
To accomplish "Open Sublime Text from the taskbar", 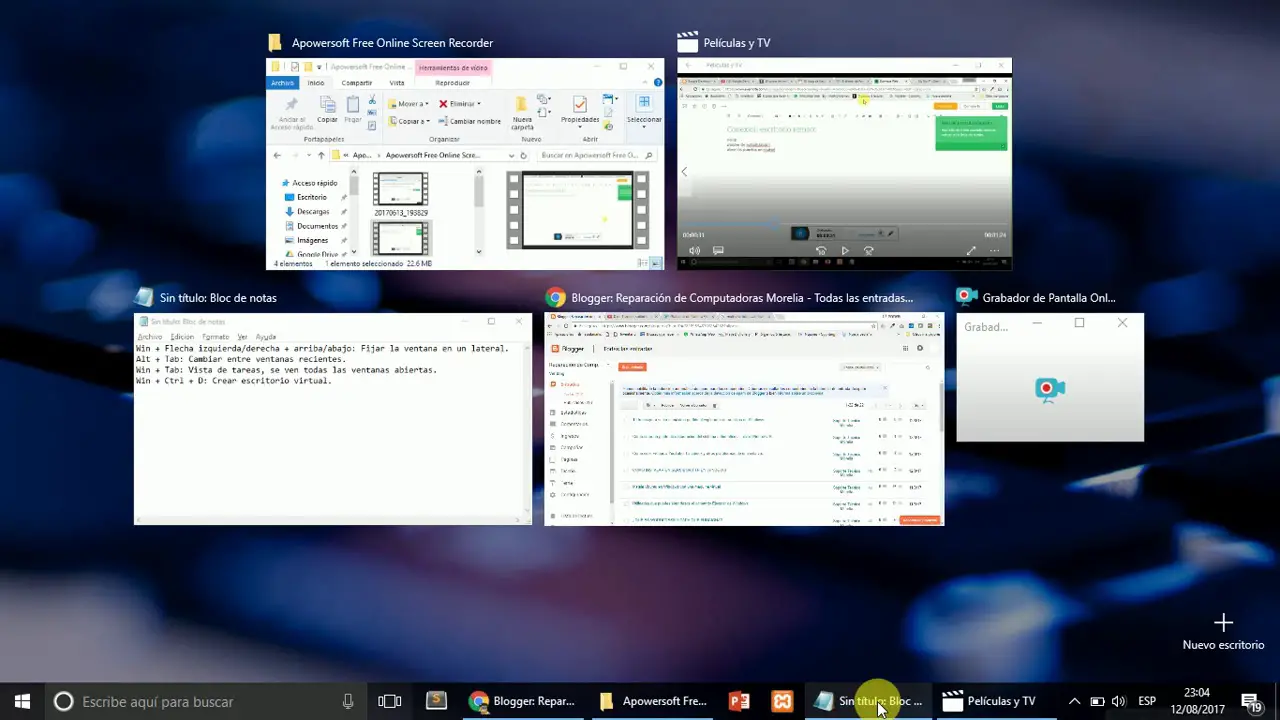I will tap(436, 701).
